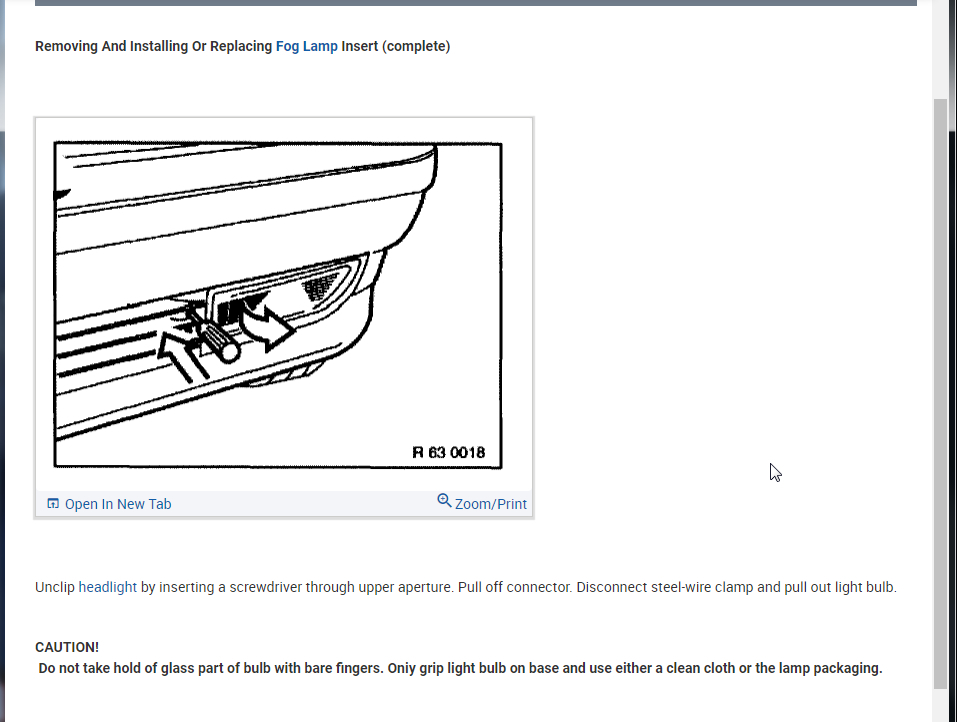Image resolution: width=957 pixels, height=722 pixels.
Task: Open the Fog Lamp link in heading
Action: tap(306, 46)
